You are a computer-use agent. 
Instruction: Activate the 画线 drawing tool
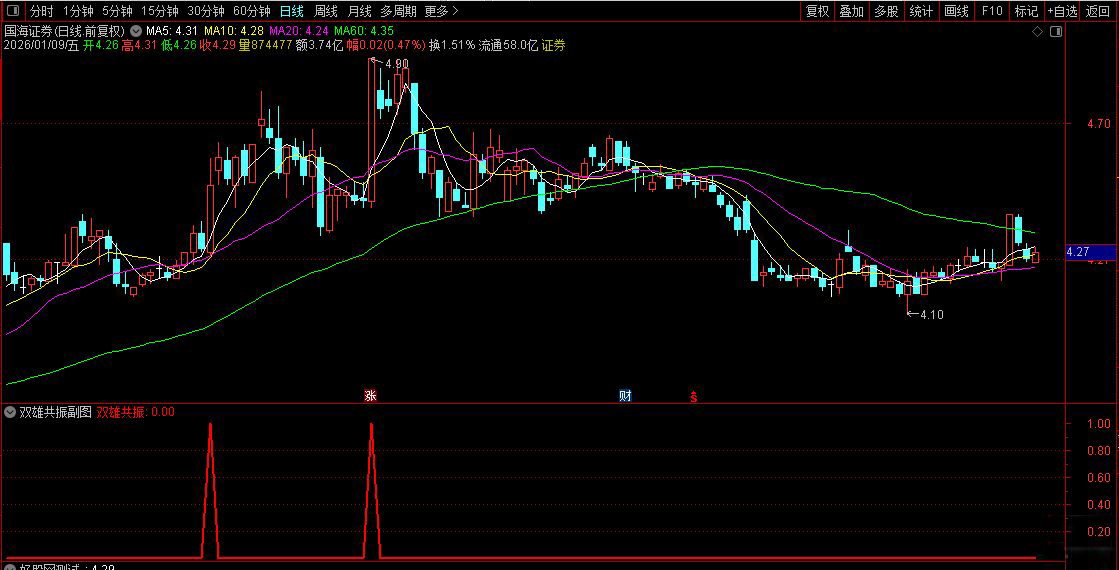[956, 11]
